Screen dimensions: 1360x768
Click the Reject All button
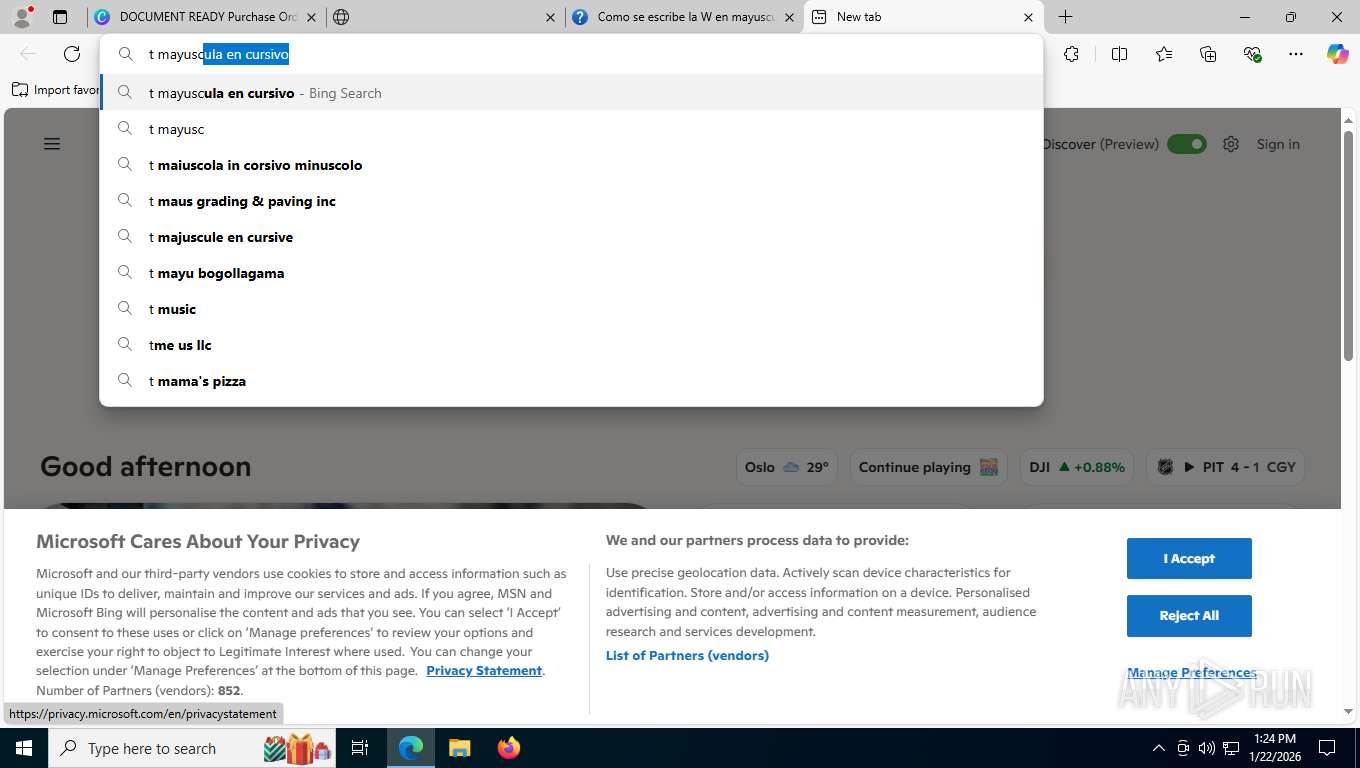[x=1189, y=615]
